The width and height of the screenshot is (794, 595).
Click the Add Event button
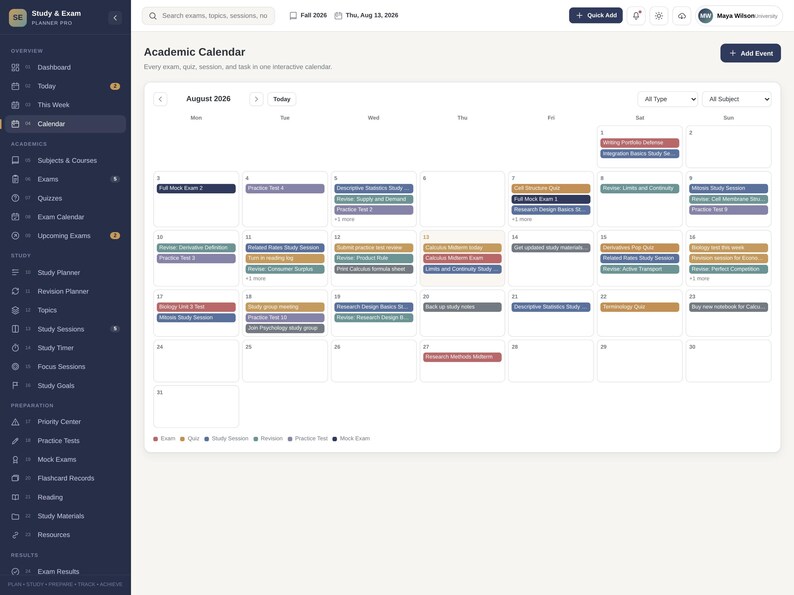point(750,53)
